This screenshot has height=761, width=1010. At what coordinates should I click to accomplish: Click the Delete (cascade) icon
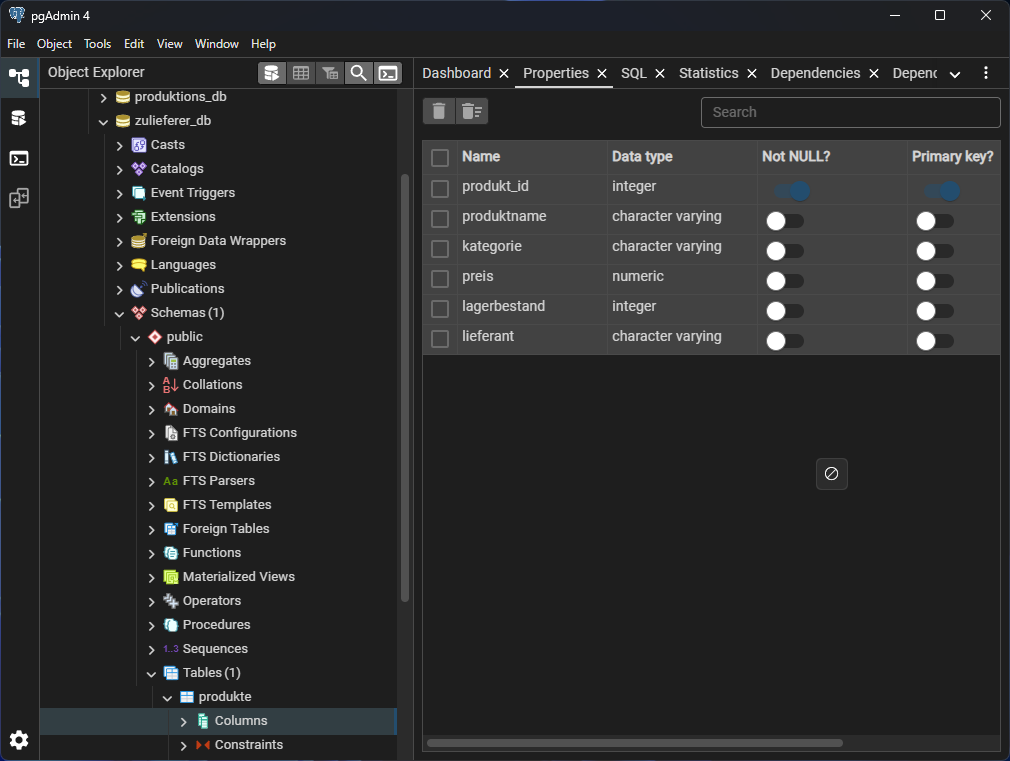point(472,111)
